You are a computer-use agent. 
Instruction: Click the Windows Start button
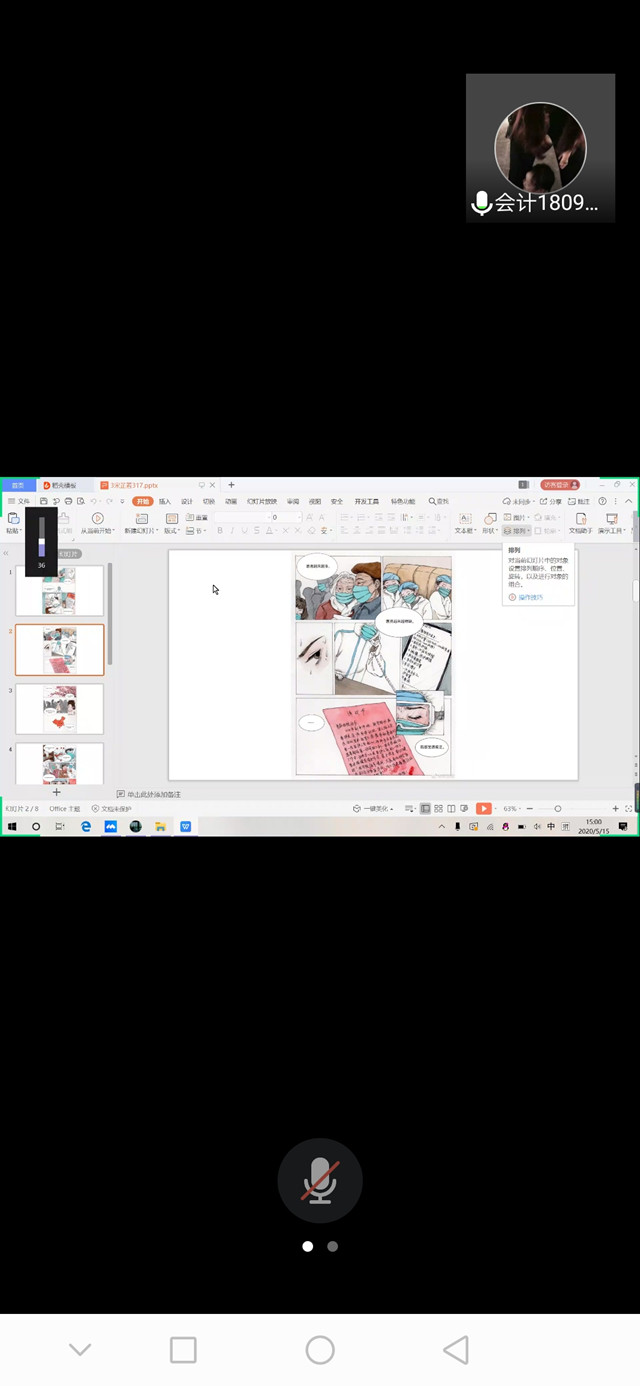13,826
